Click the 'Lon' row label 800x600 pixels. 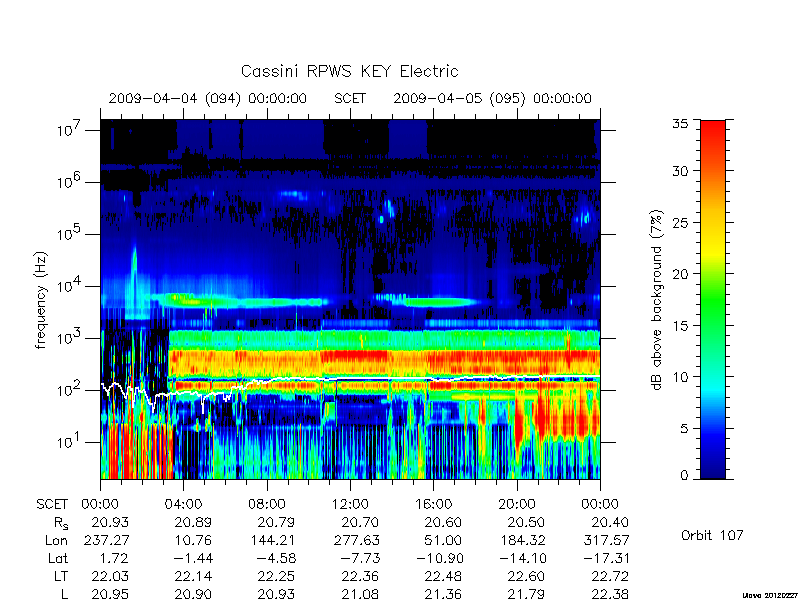56,540
